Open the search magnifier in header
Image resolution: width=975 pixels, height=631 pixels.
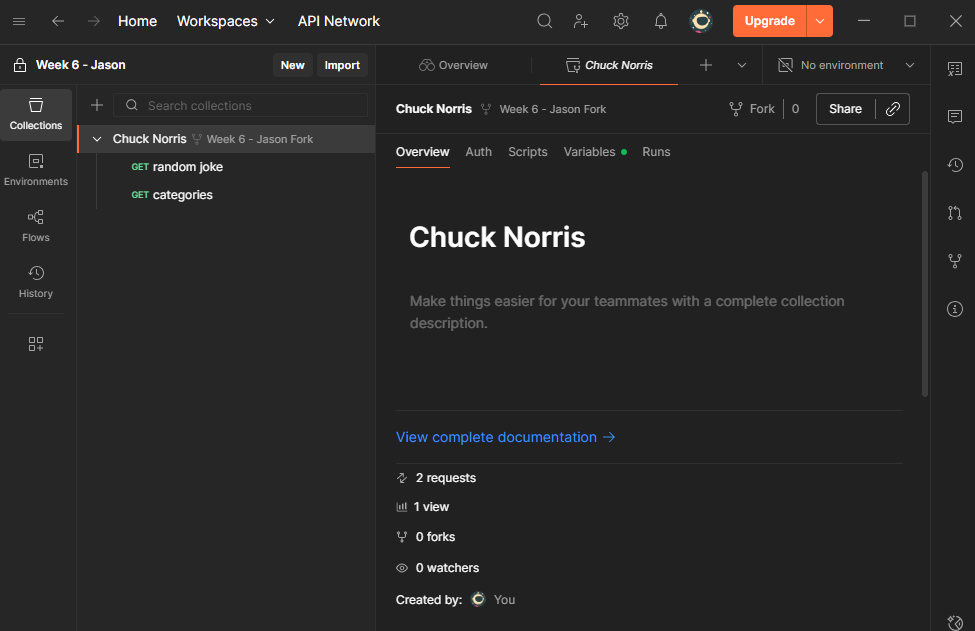pos(544,21)
